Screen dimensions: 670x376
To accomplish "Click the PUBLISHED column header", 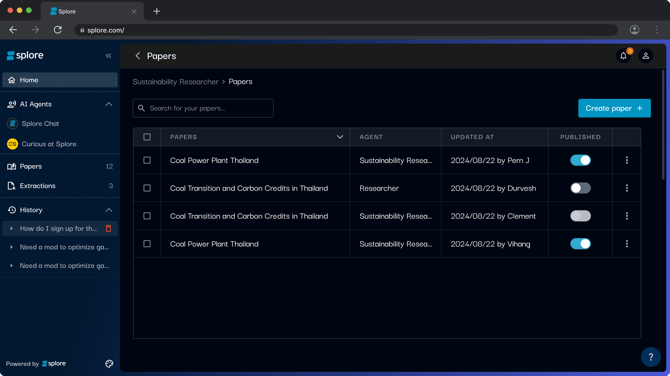I will (580, 137).
